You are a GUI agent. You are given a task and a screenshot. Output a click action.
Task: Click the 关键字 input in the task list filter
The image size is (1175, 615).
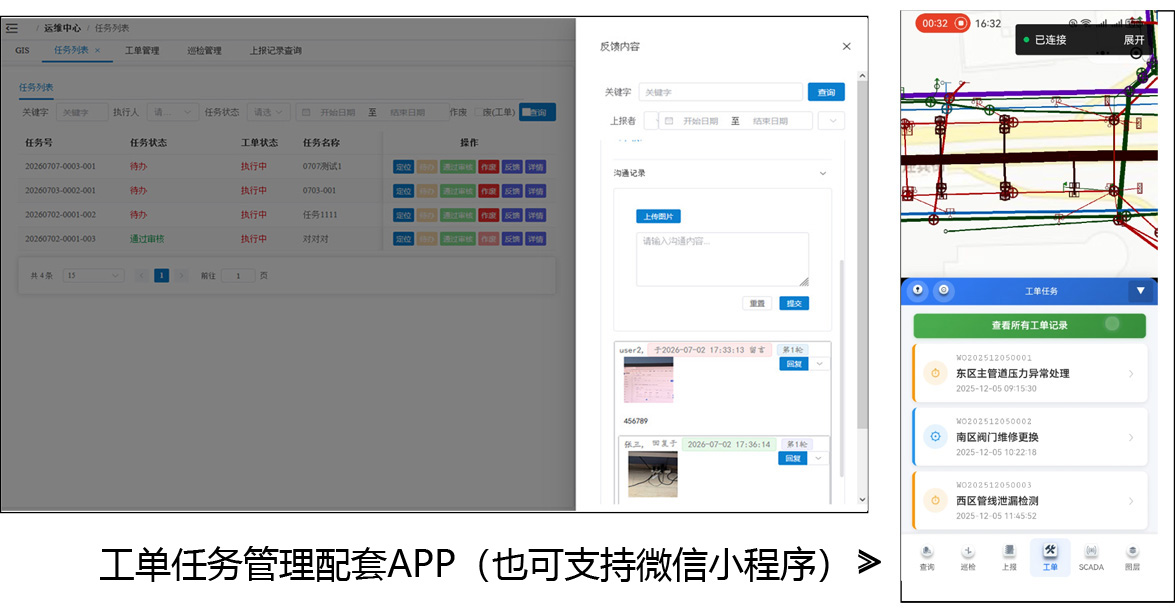pos(82,112)
